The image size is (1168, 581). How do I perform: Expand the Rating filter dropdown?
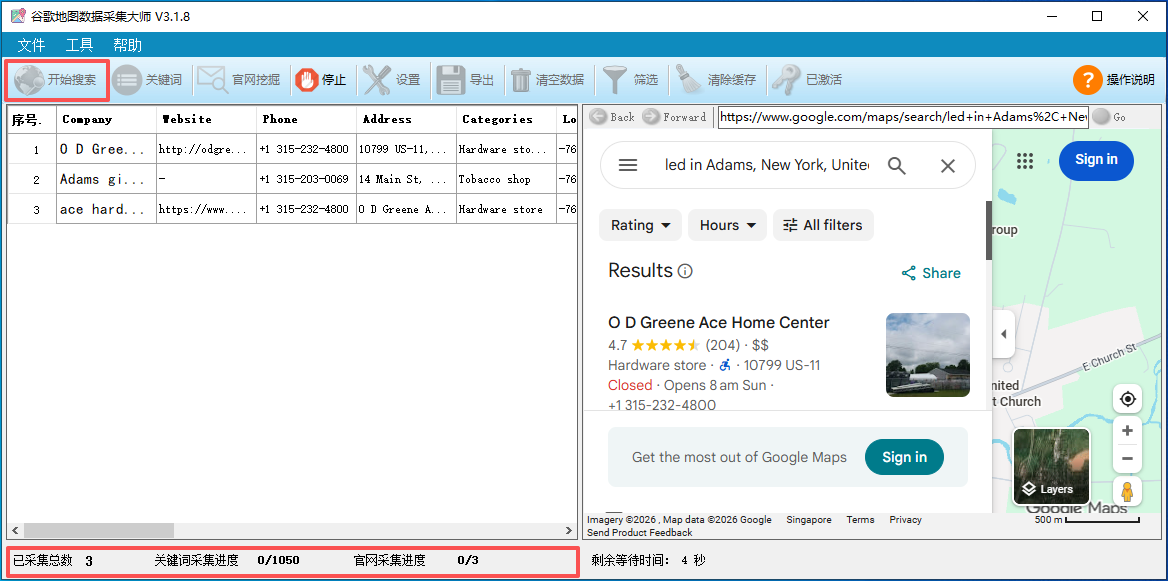[640, 225]
